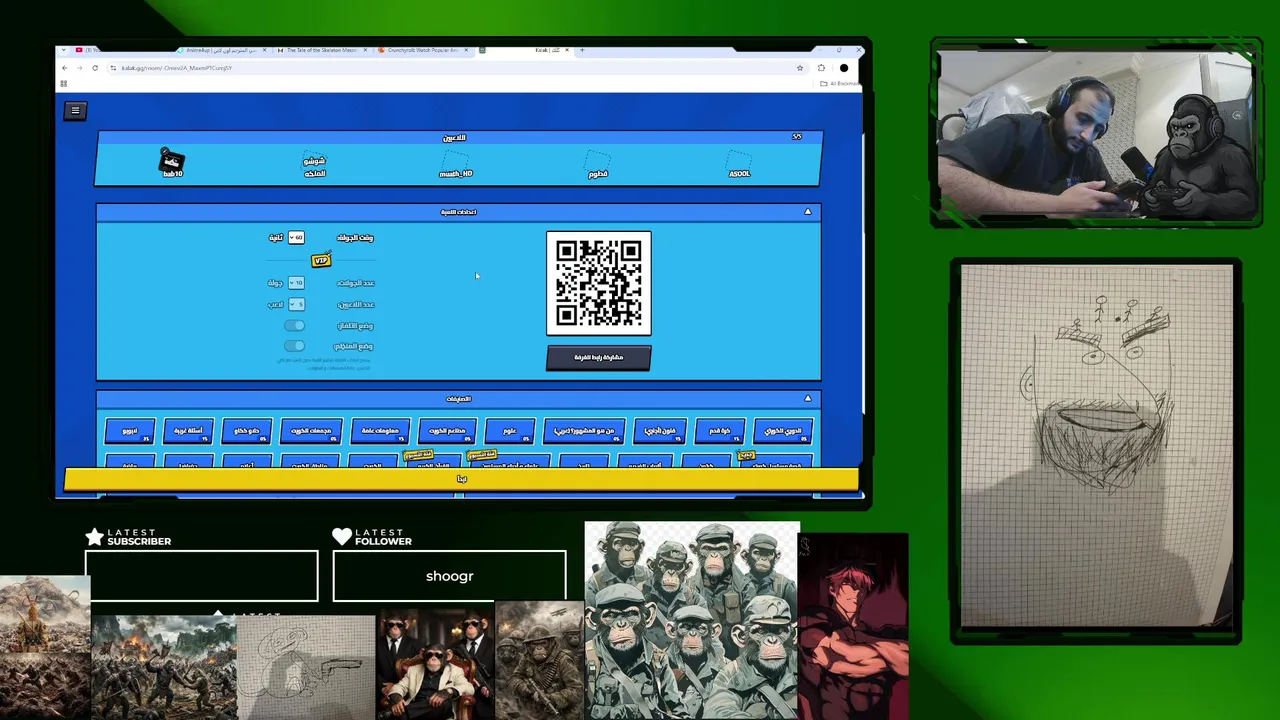Click the ape soldiers group image
This screenshot has height=720, width=1280.
click(692, 620)
